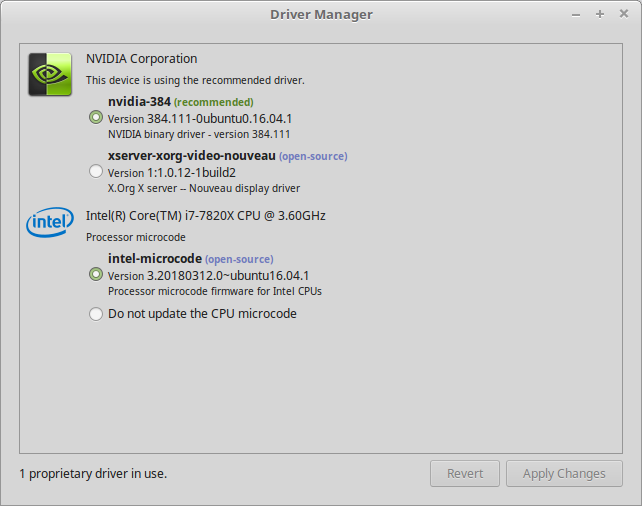Click the Intel logo icon
This screenshot has height=506, width=642.
pyautogui.click(x=50, y=222)
